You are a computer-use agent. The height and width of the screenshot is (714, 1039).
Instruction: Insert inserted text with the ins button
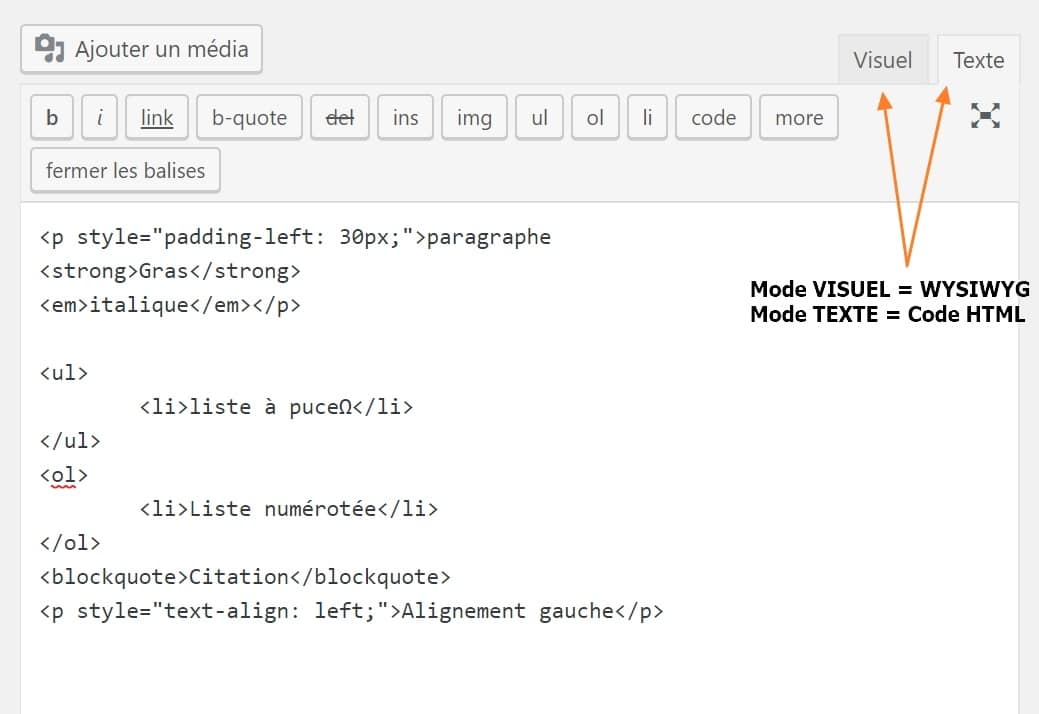[x=404, y=117]
